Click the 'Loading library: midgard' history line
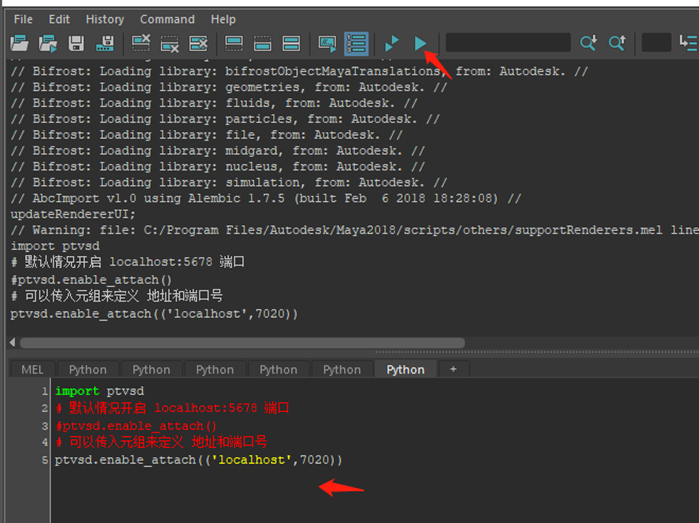This screenshot has height=523, width=699. point(218,151)
